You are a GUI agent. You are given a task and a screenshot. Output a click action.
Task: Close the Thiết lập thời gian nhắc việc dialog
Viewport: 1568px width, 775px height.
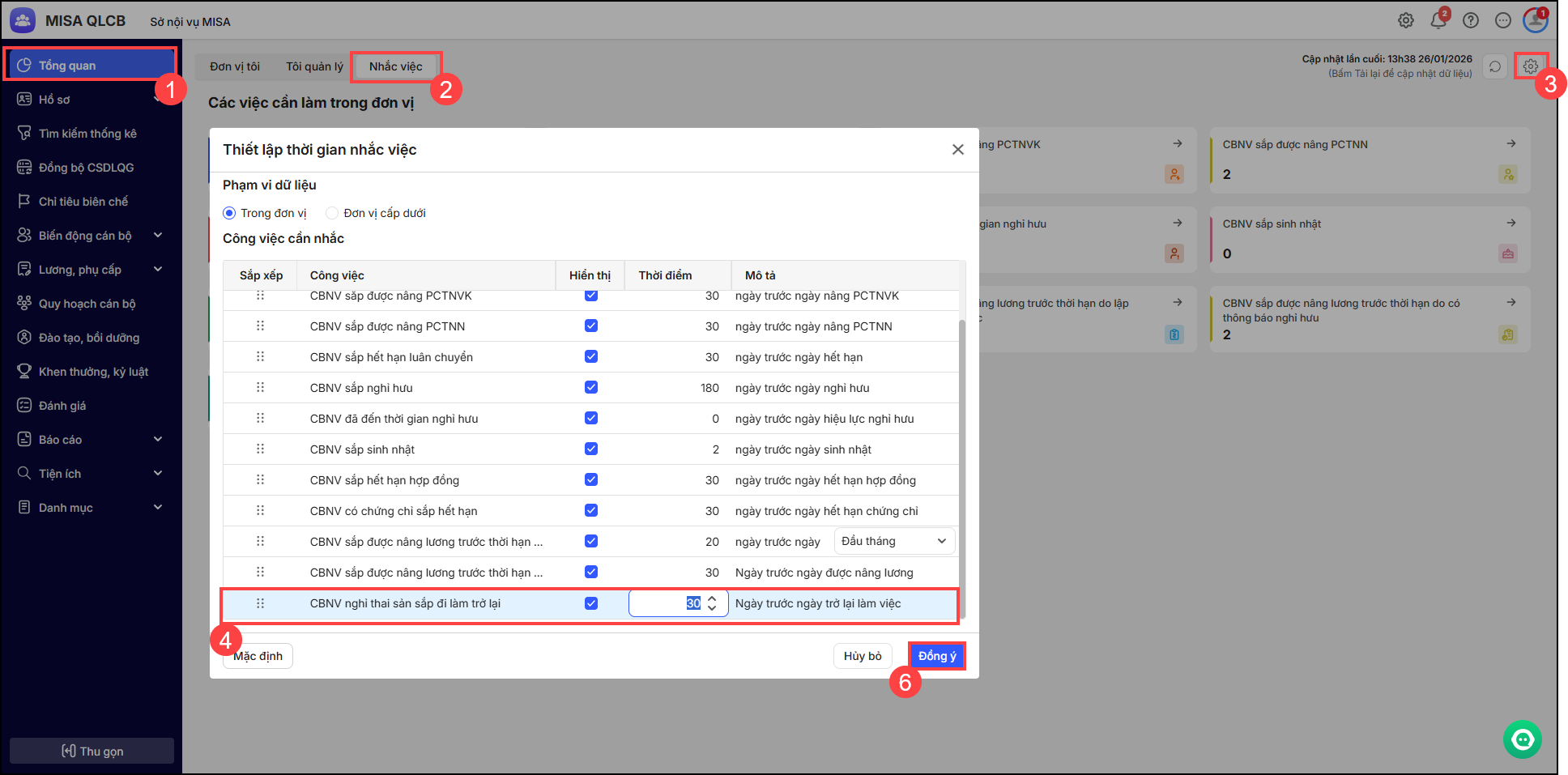coord(957,150)
